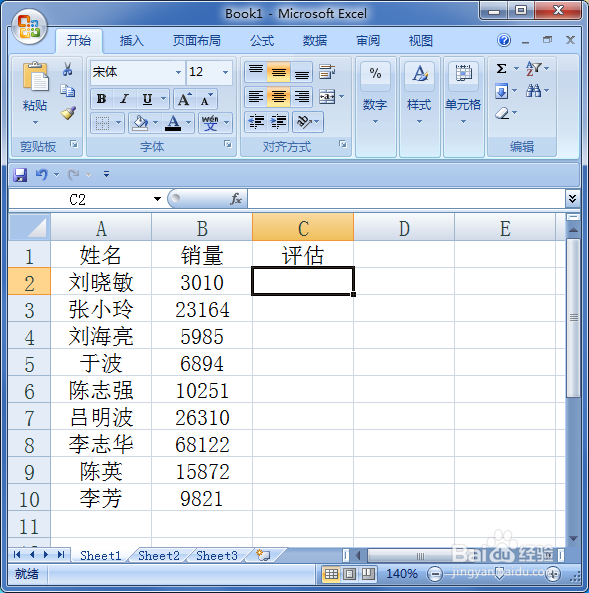Increase font size with the large A

pyautogui.click(x=184, y=99)
